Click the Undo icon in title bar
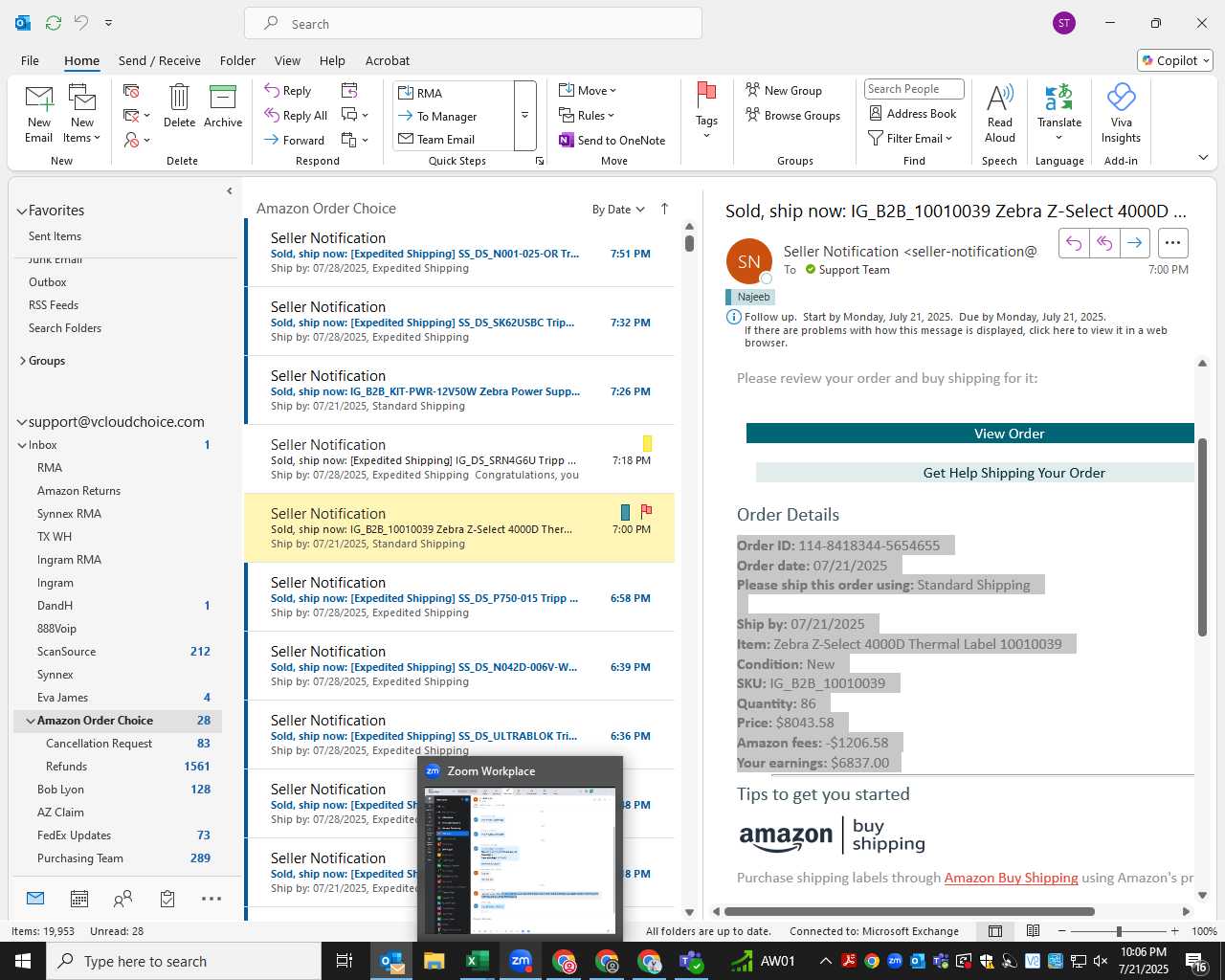The width and height of the screenshot is (1225, 980). [x=81, y=22]
